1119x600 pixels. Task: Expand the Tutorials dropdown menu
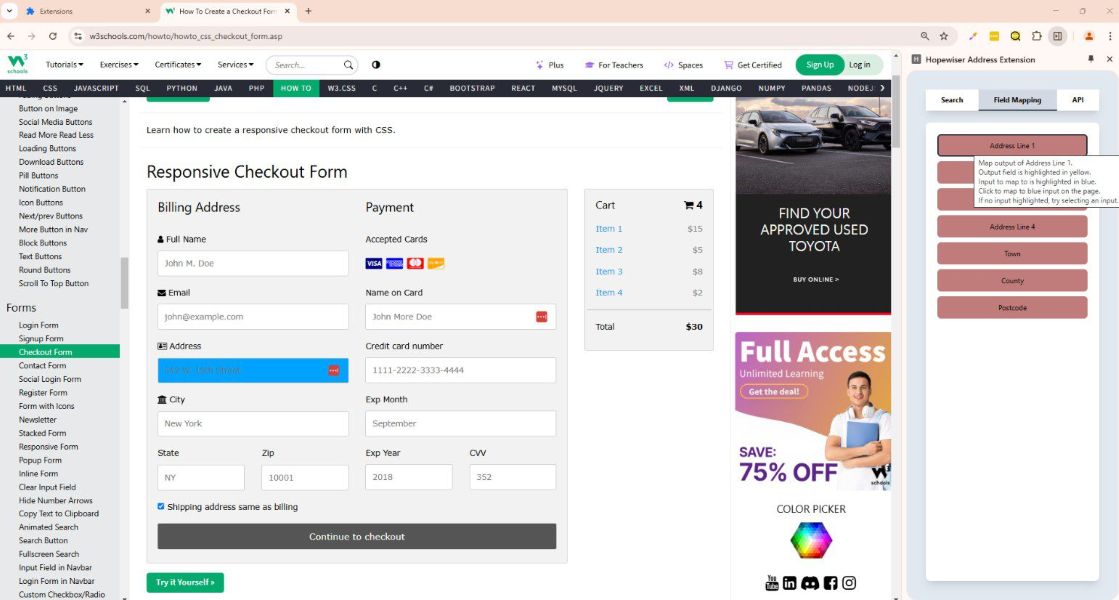(64, 65)
